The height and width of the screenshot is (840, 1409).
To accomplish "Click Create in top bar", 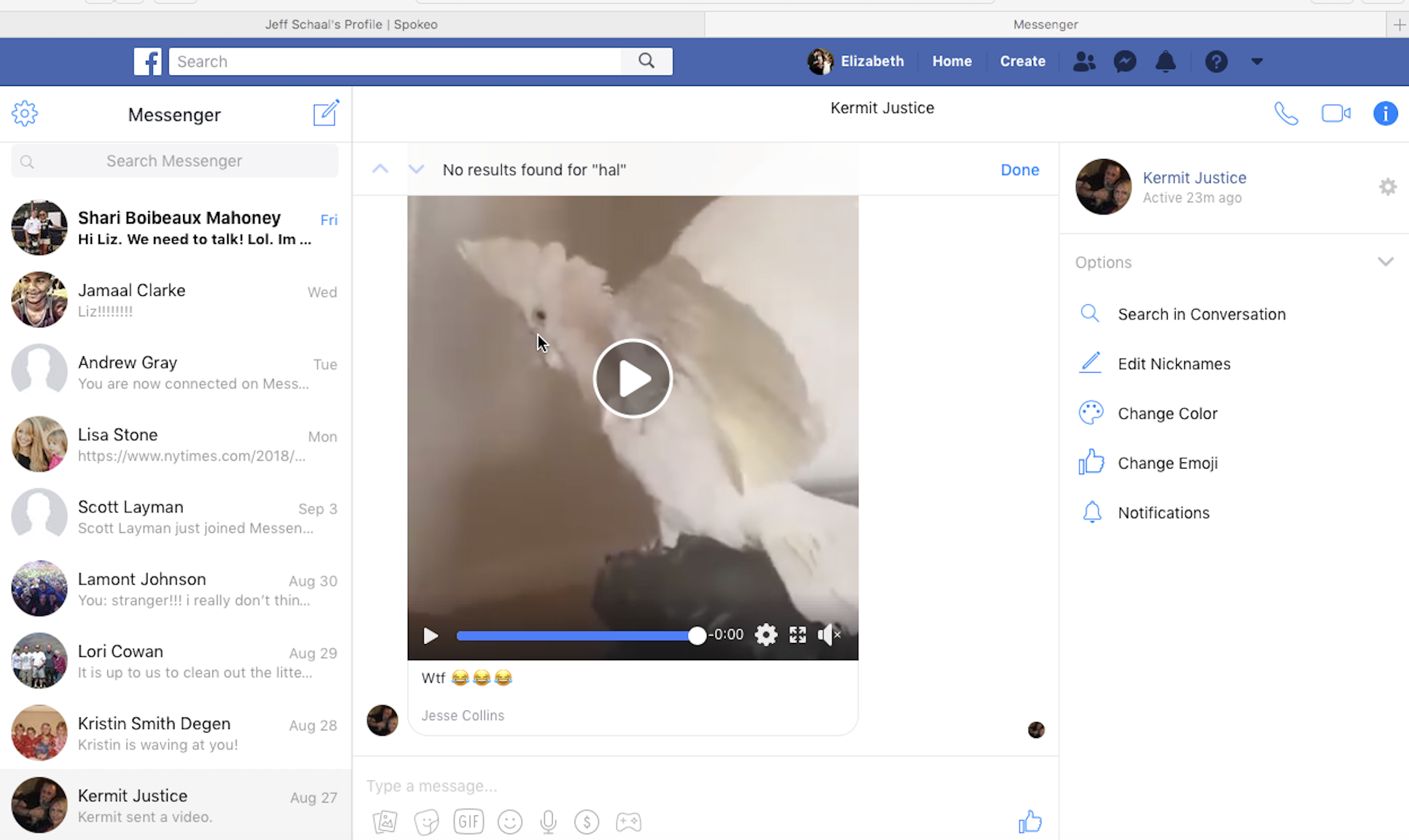I will (x=1022, y=61).
